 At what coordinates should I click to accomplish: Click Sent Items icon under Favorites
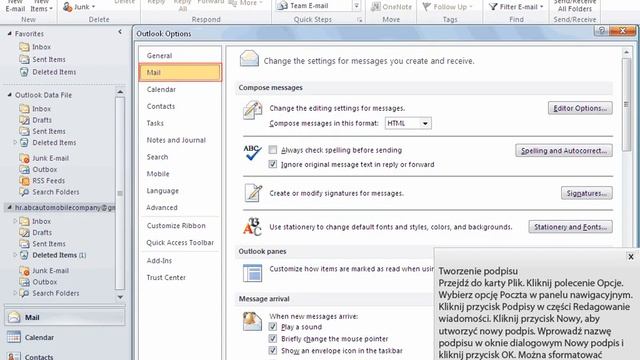(24, 60)
